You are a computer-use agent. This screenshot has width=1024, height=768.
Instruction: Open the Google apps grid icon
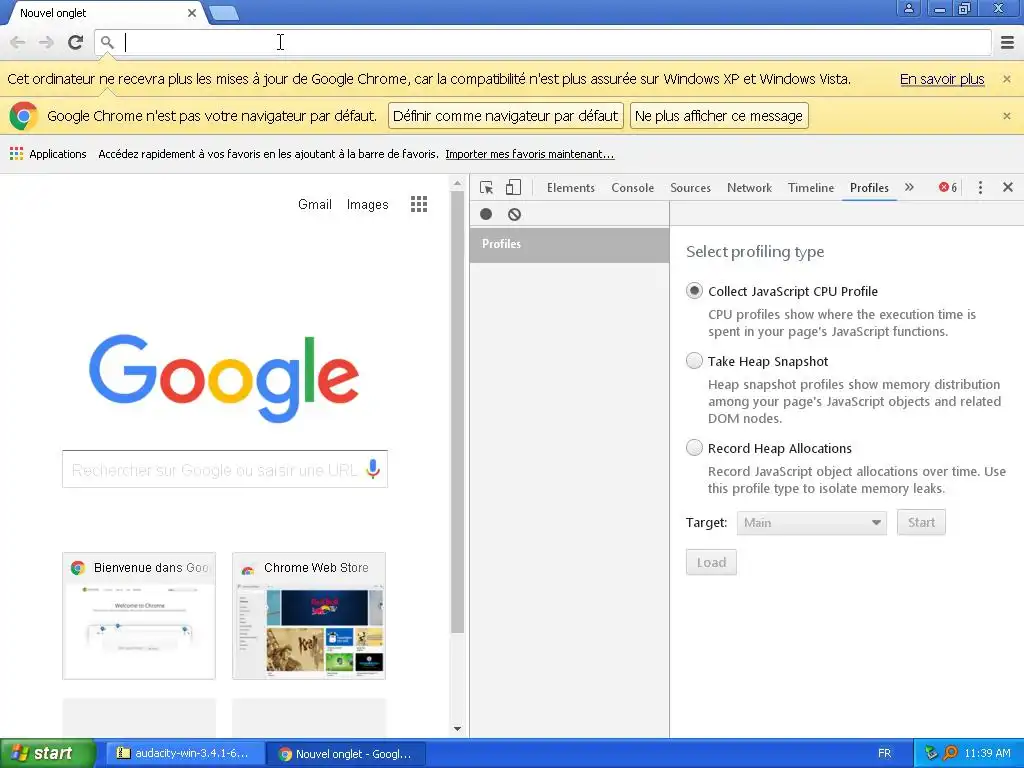tap(419, 204)
